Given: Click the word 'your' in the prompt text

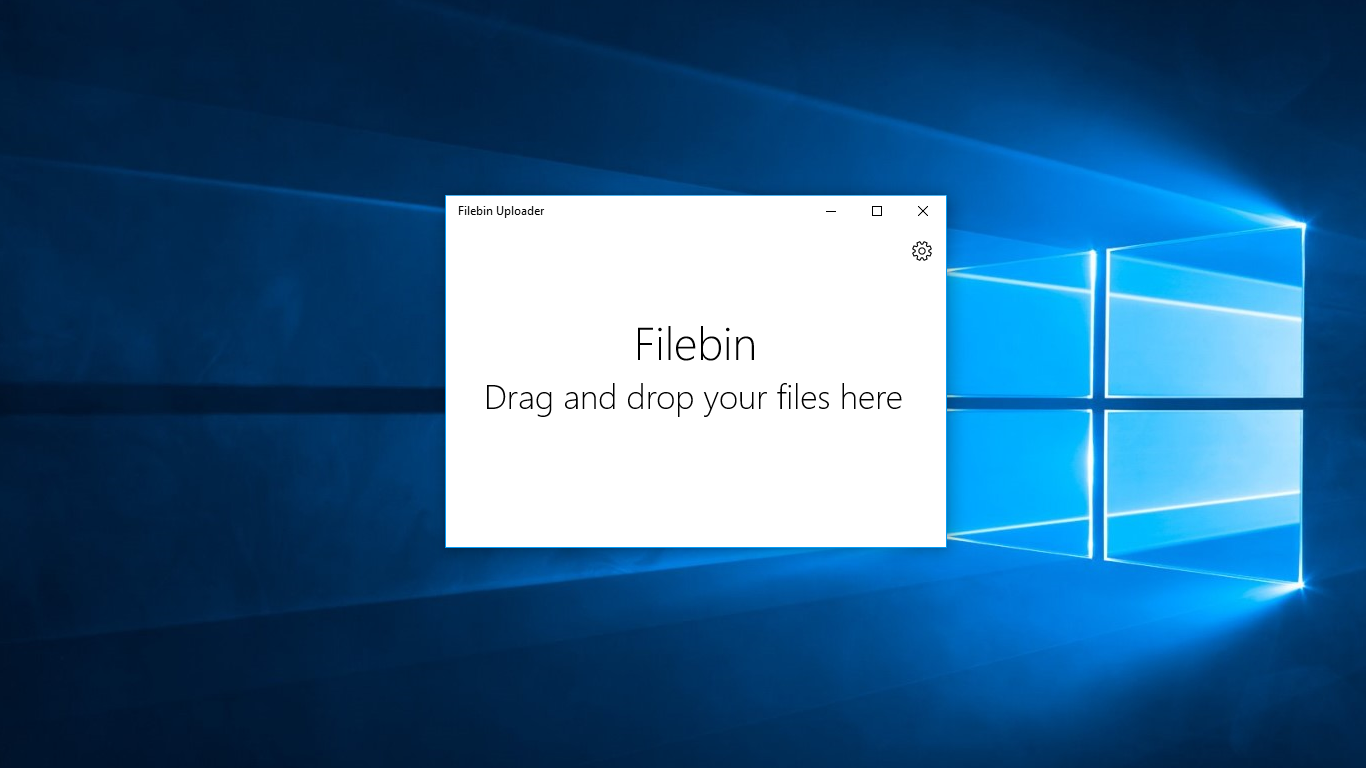Looking at the screenshot, I should [735, 399].
